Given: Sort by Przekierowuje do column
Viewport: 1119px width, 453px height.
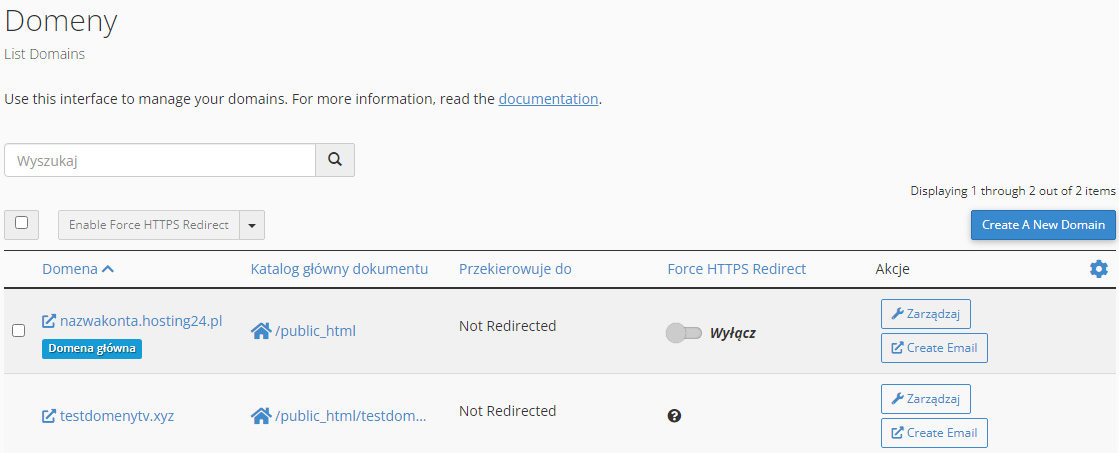Looking at the screenshot, I should point(515,269).
